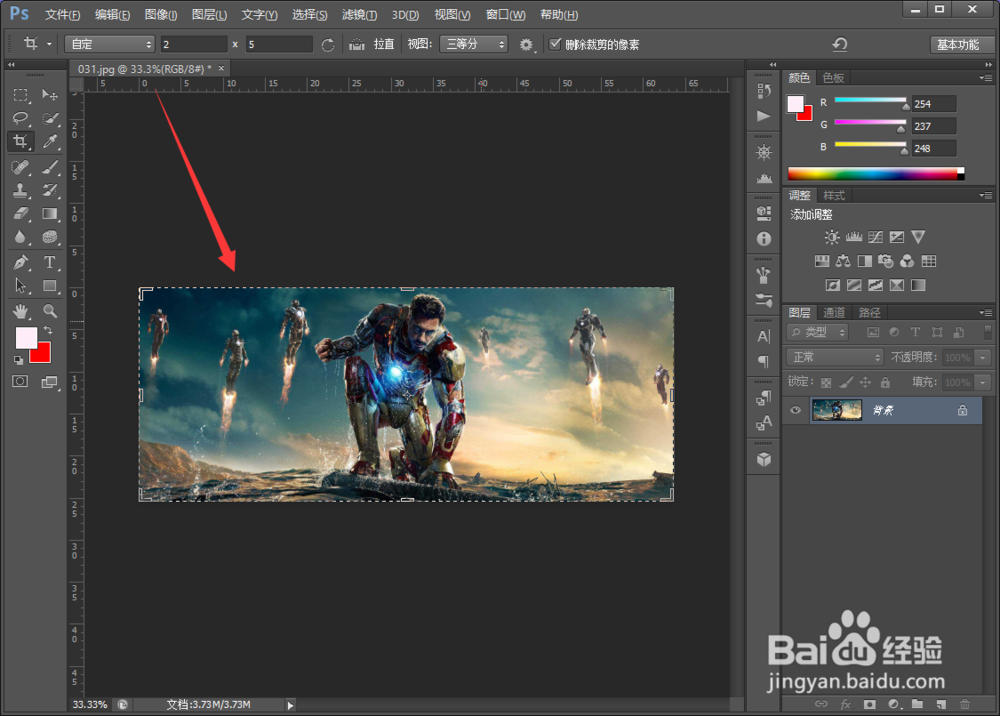This screenshot has height=716, width=1000.
Task: Toggle type layer filter
Action: [x=915, y=332]
